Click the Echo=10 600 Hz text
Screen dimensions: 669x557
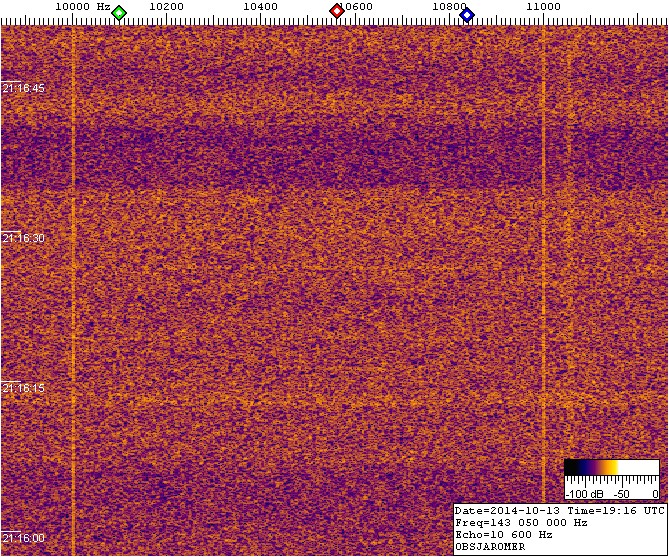[x=503, y=535]
